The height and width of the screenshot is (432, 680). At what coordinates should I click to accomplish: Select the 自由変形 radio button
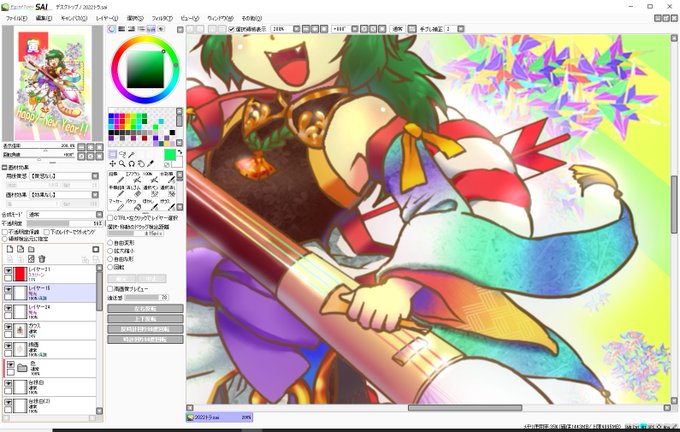coord(110,243)
